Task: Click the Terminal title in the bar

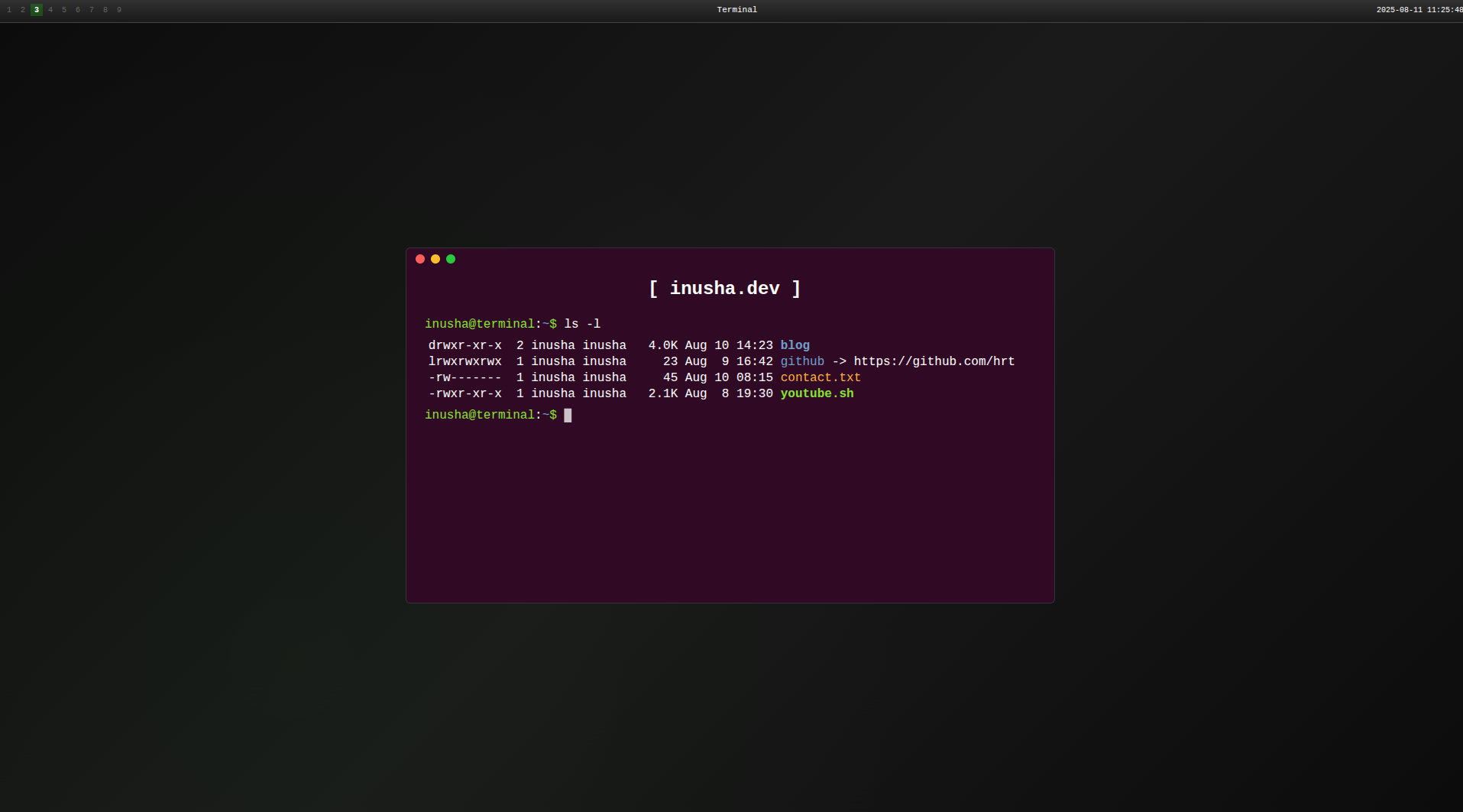Action: (736, 10)
